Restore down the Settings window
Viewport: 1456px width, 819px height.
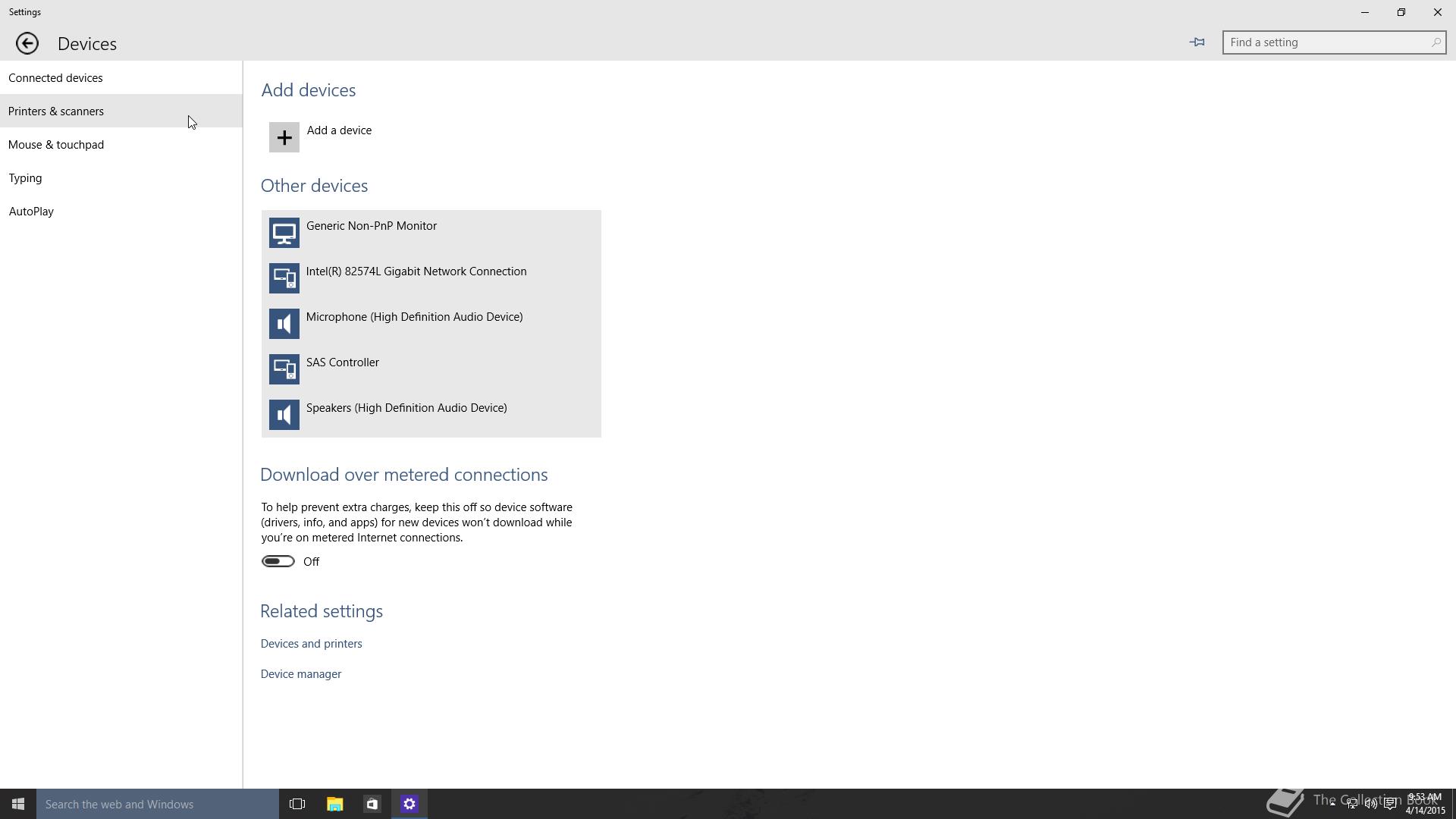(1401, 12)
